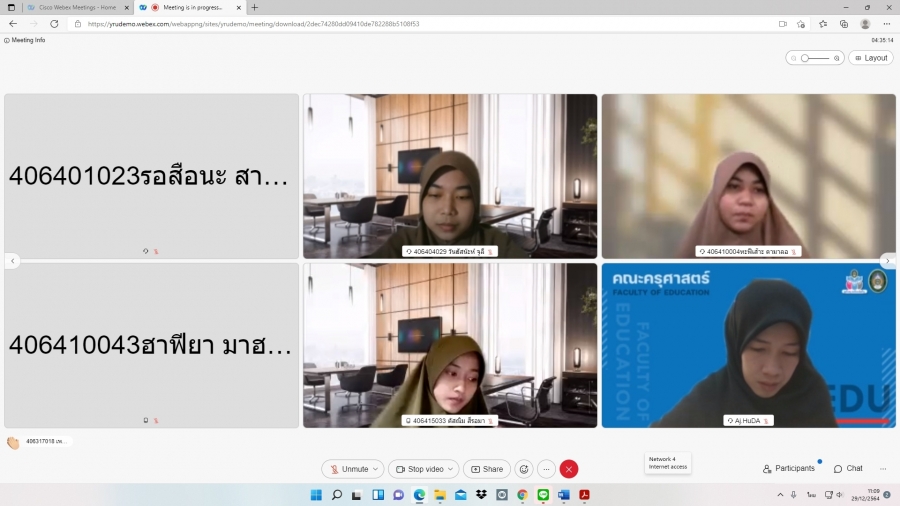Click the Share content button
900x506 pixels.
pyautogui.click(x=487, y=469)
